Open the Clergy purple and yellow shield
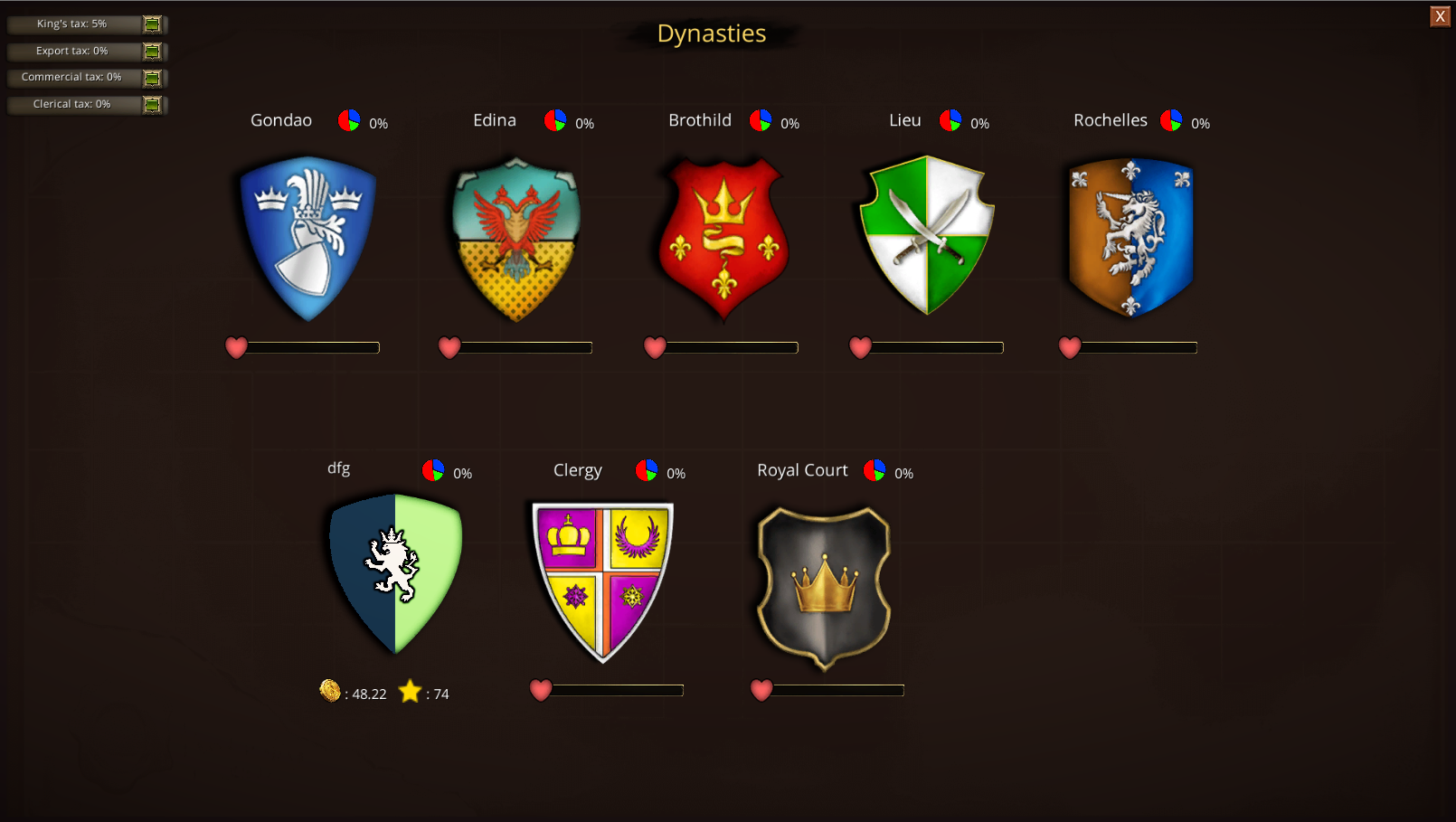 (x=602, y=582)
